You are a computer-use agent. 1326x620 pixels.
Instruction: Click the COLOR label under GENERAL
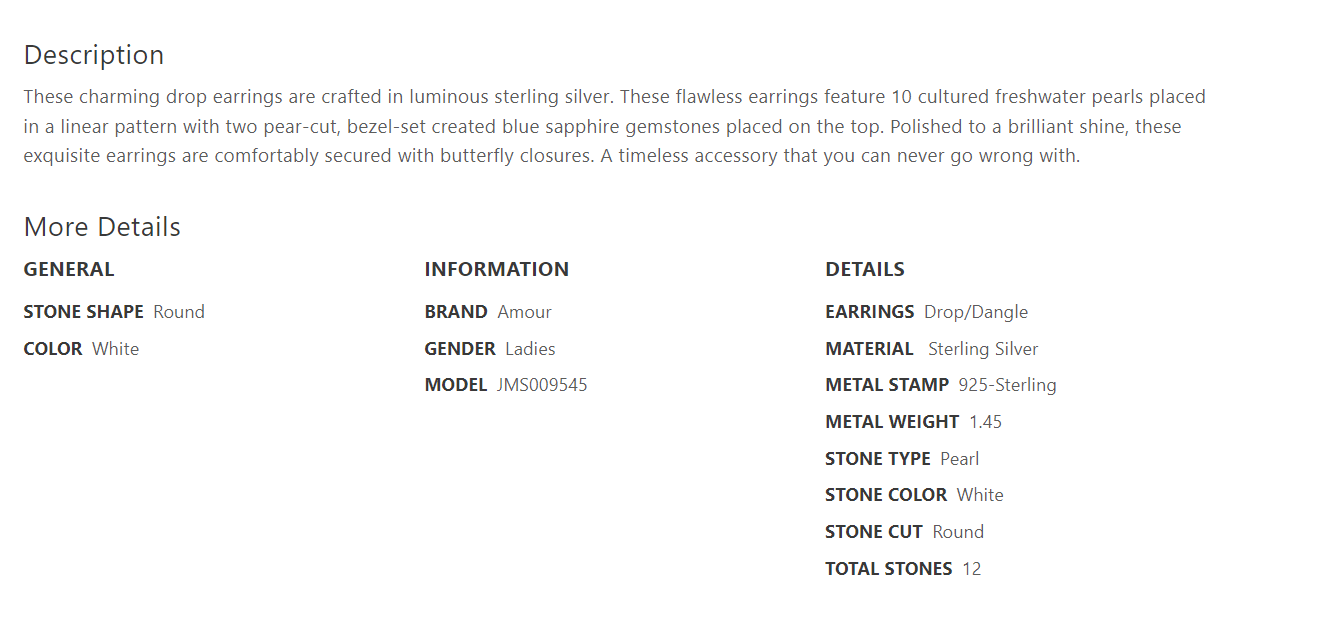pyautogui.click(x=53, y=349)
